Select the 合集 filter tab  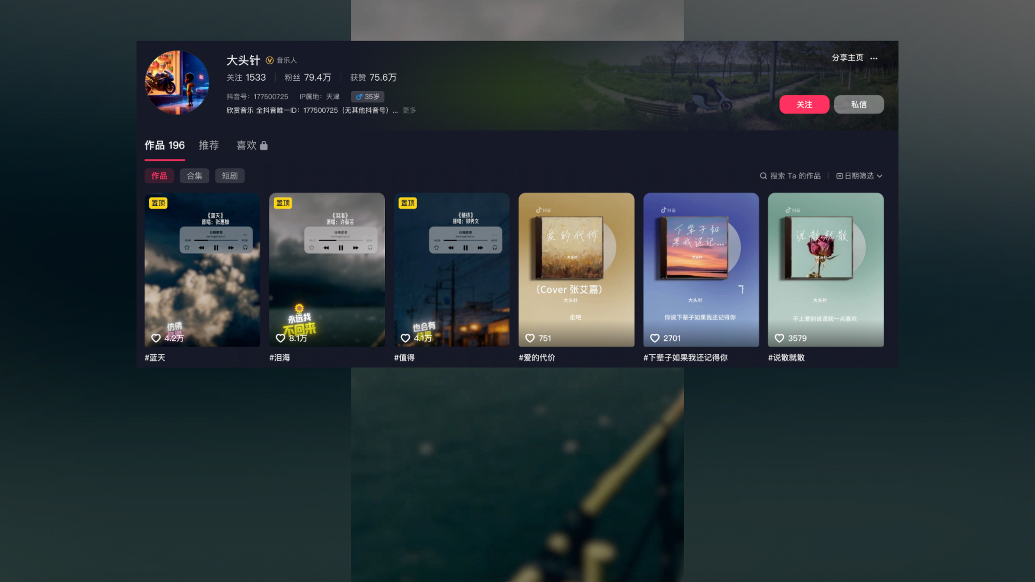[195, 175]
